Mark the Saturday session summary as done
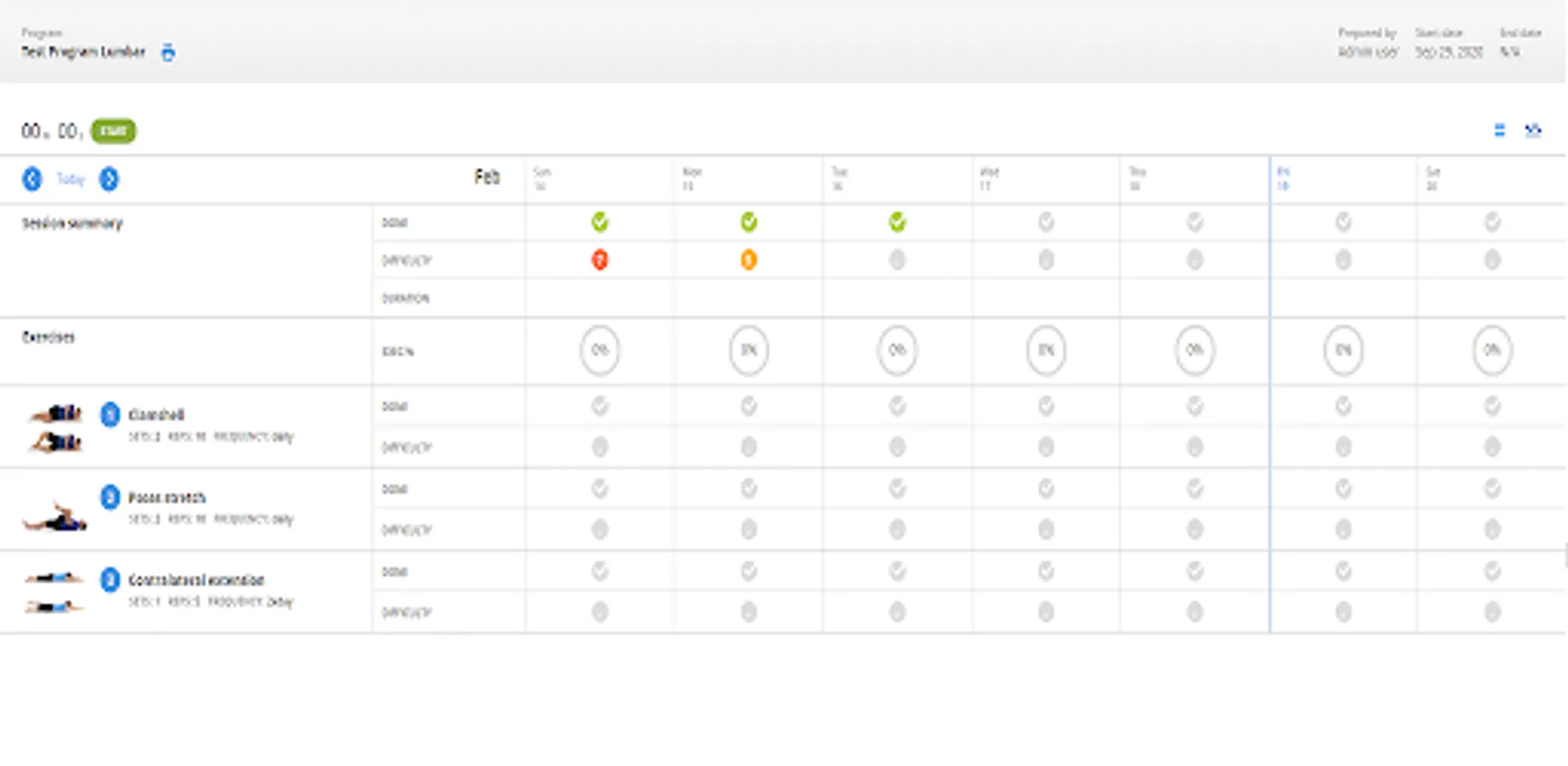Screen dimensions: 1568x766 1492,223
